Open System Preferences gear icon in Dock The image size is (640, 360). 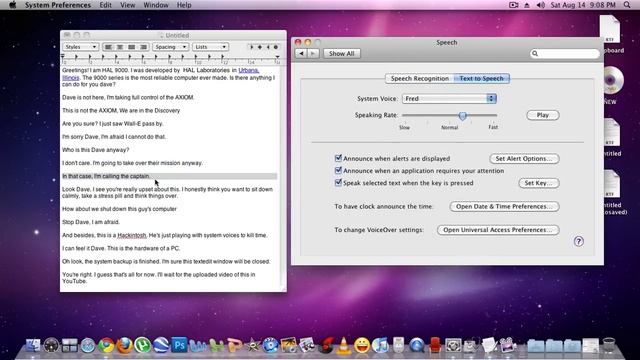coord(453,345)
